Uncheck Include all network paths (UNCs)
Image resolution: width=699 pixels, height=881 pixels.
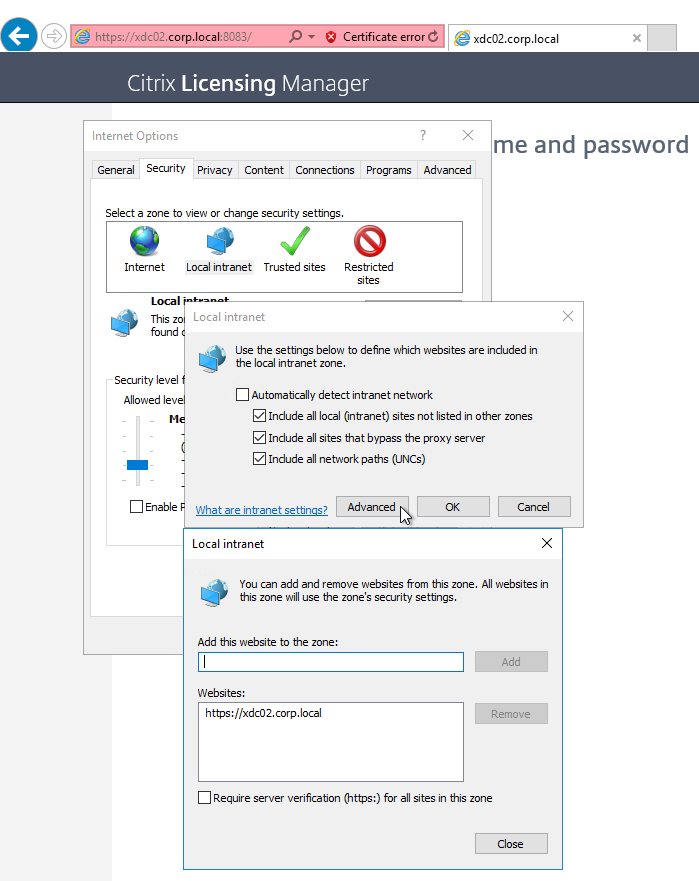pos(259,458)
